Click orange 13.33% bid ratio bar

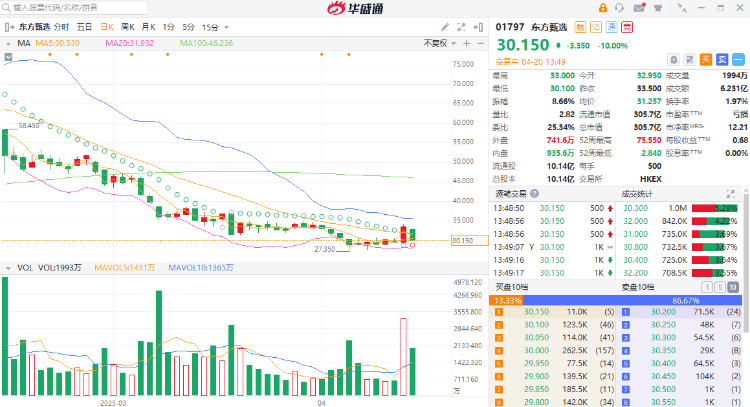click(506, 300)
